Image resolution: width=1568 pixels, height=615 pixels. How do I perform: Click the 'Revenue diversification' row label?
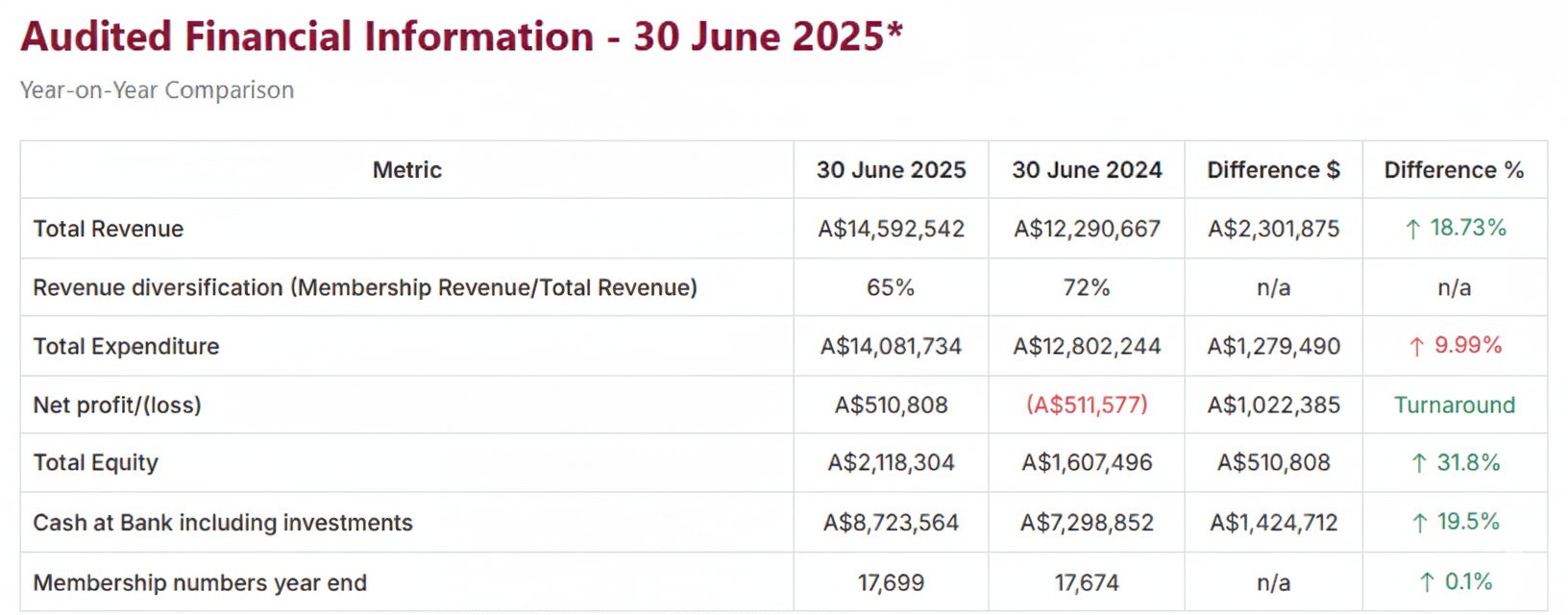[365, 287]
